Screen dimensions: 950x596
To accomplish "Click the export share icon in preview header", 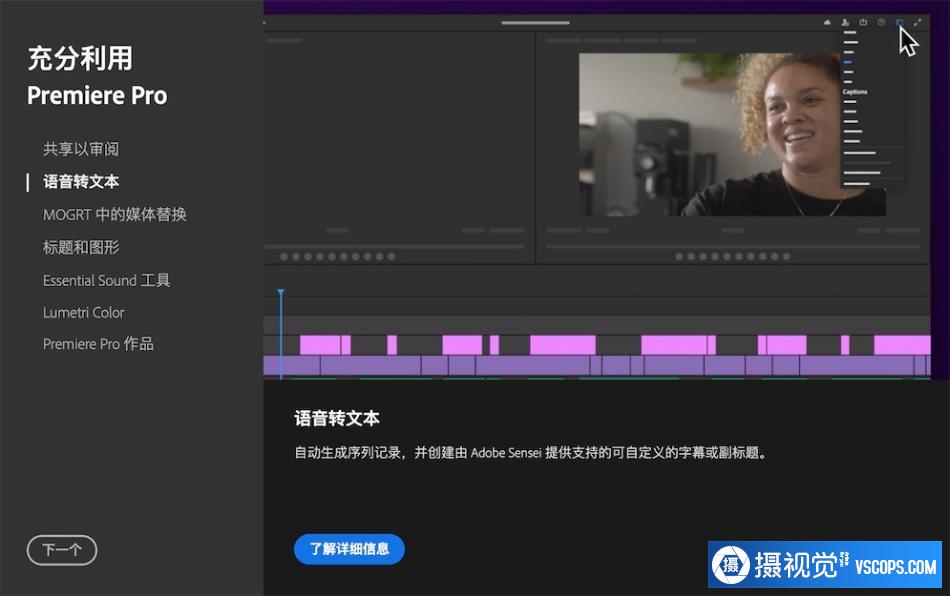I will click(x=863, y=22).
